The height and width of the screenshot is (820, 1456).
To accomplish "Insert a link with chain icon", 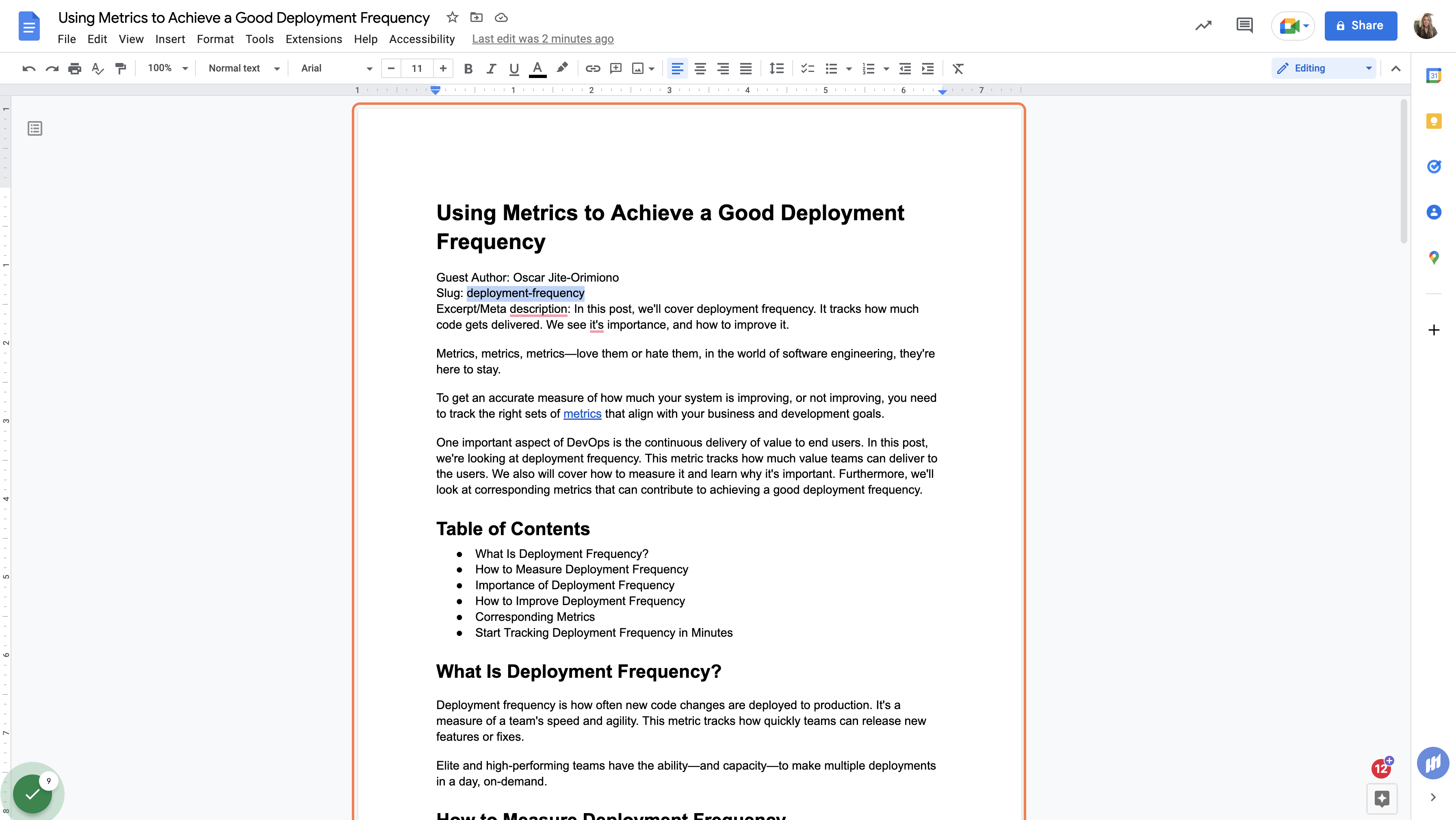I will point(592,68).
